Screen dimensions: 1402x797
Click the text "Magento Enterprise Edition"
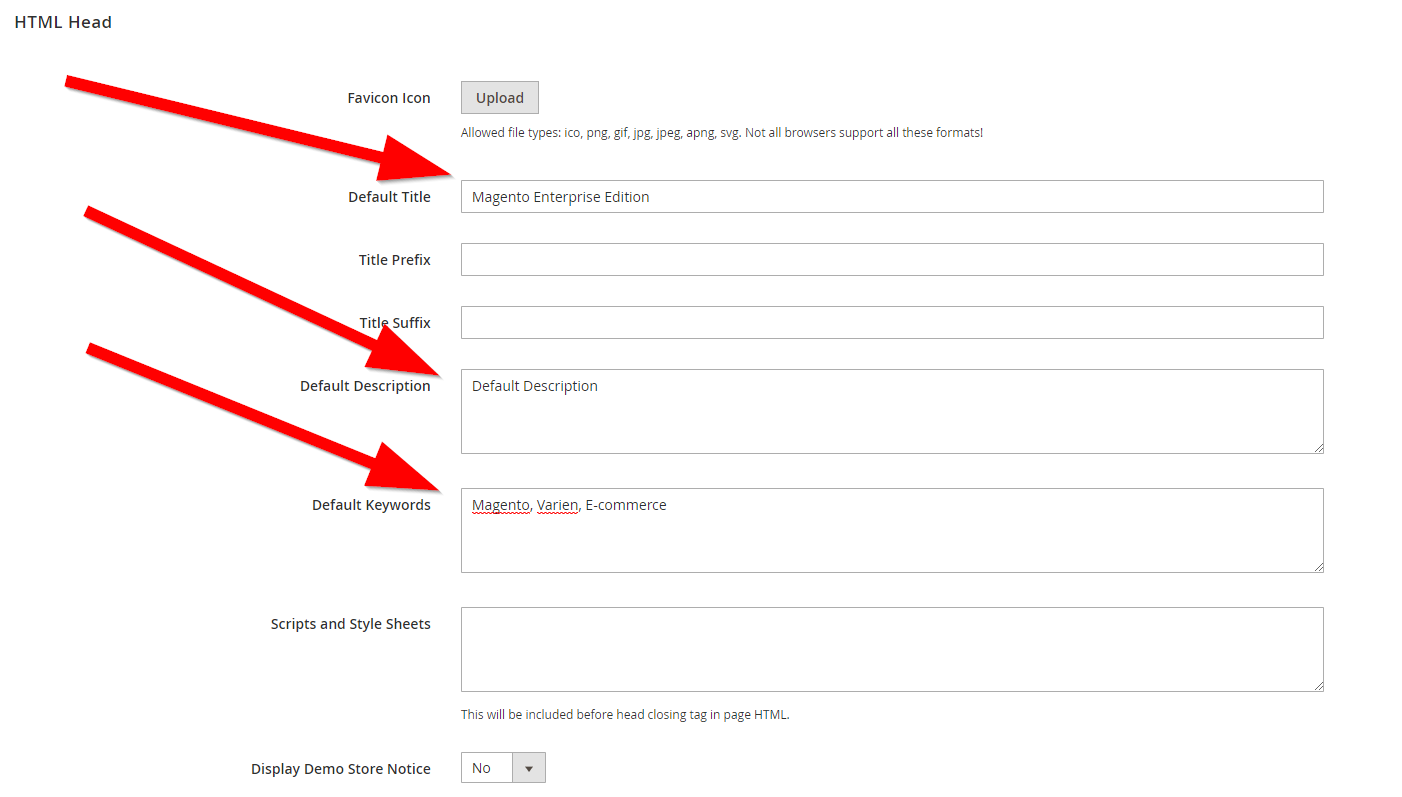coord(559,196)
